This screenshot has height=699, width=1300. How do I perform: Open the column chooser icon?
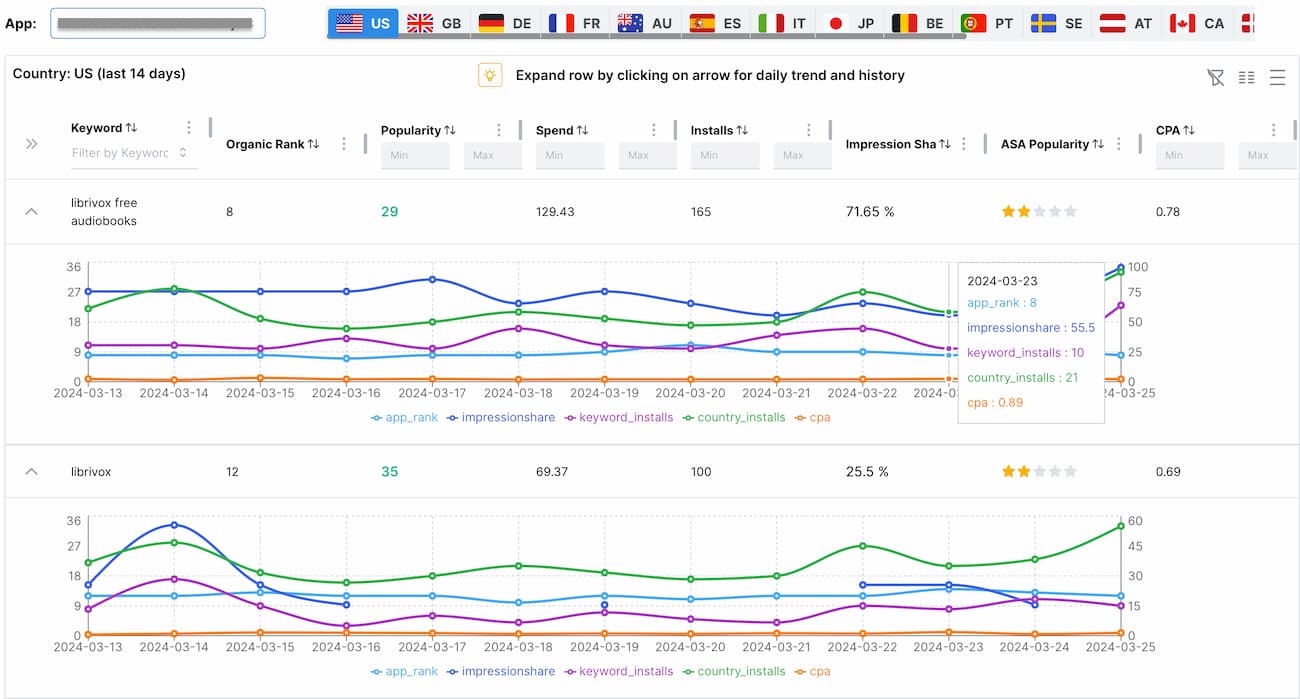tap(1246, 77)
